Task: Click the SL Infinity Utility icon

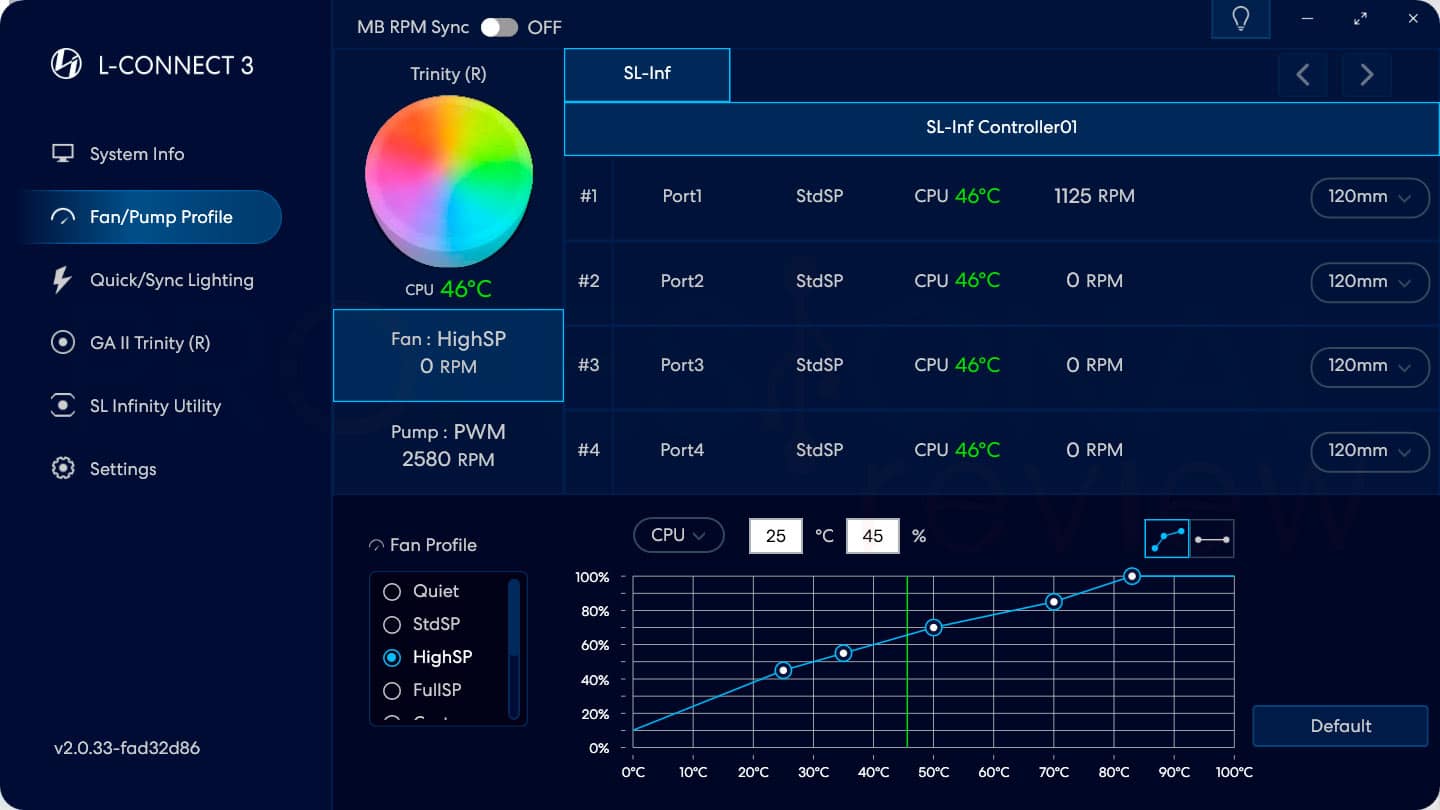Action: (x=63, y=406)
